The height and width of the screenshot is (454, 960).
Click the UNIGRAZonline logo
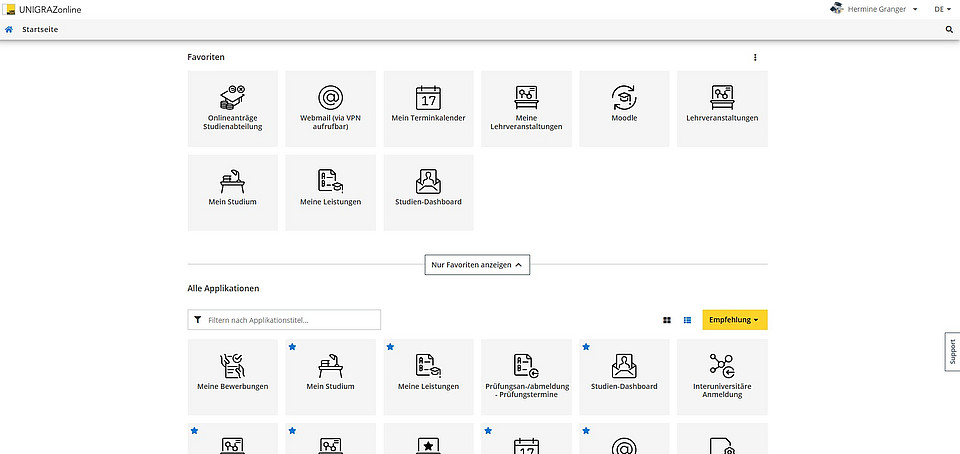point(43,9)
